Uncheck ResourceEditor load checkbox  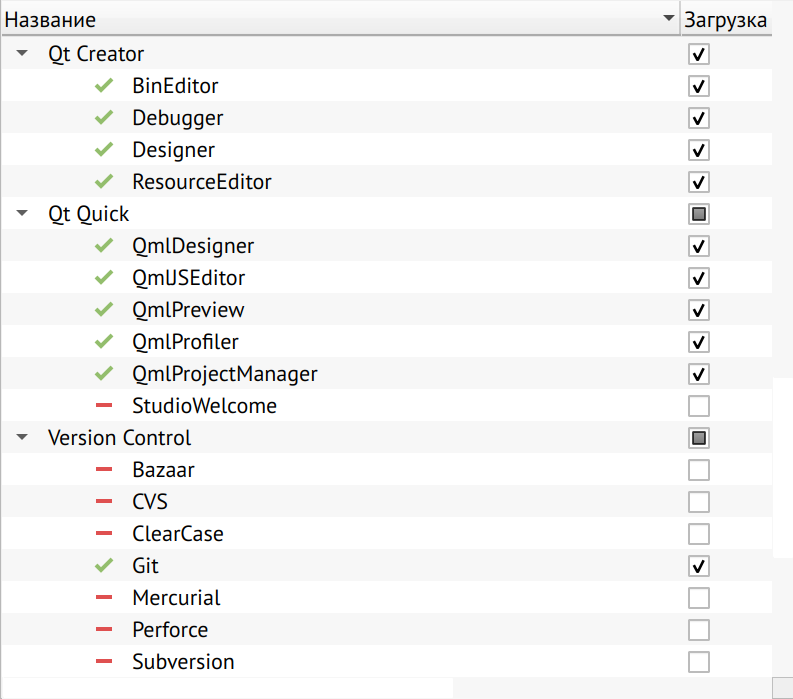[x=698, y=182]
